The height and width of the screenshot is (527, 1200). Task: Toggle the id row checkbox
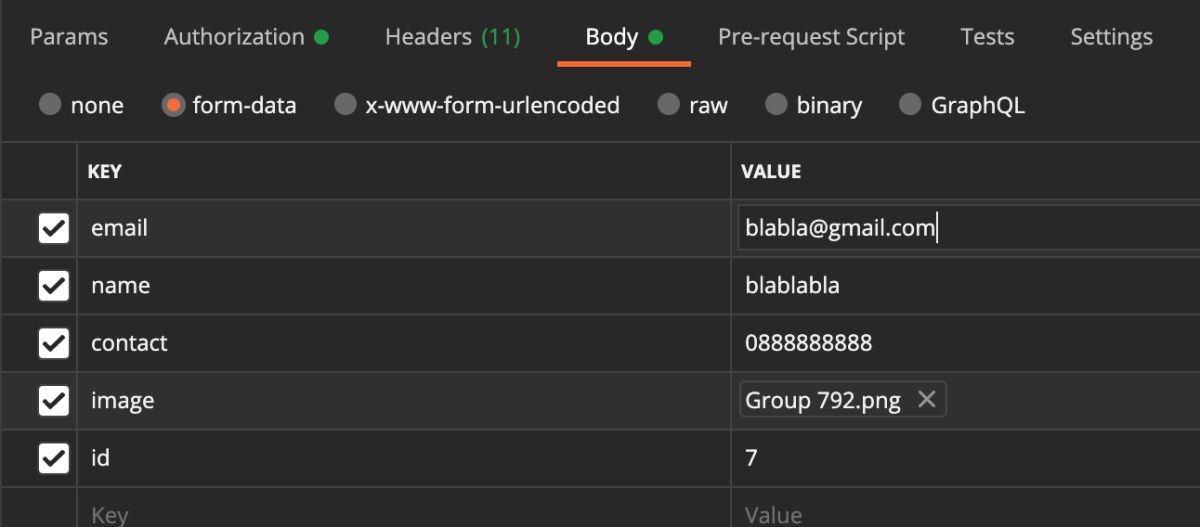coord(53,459)
